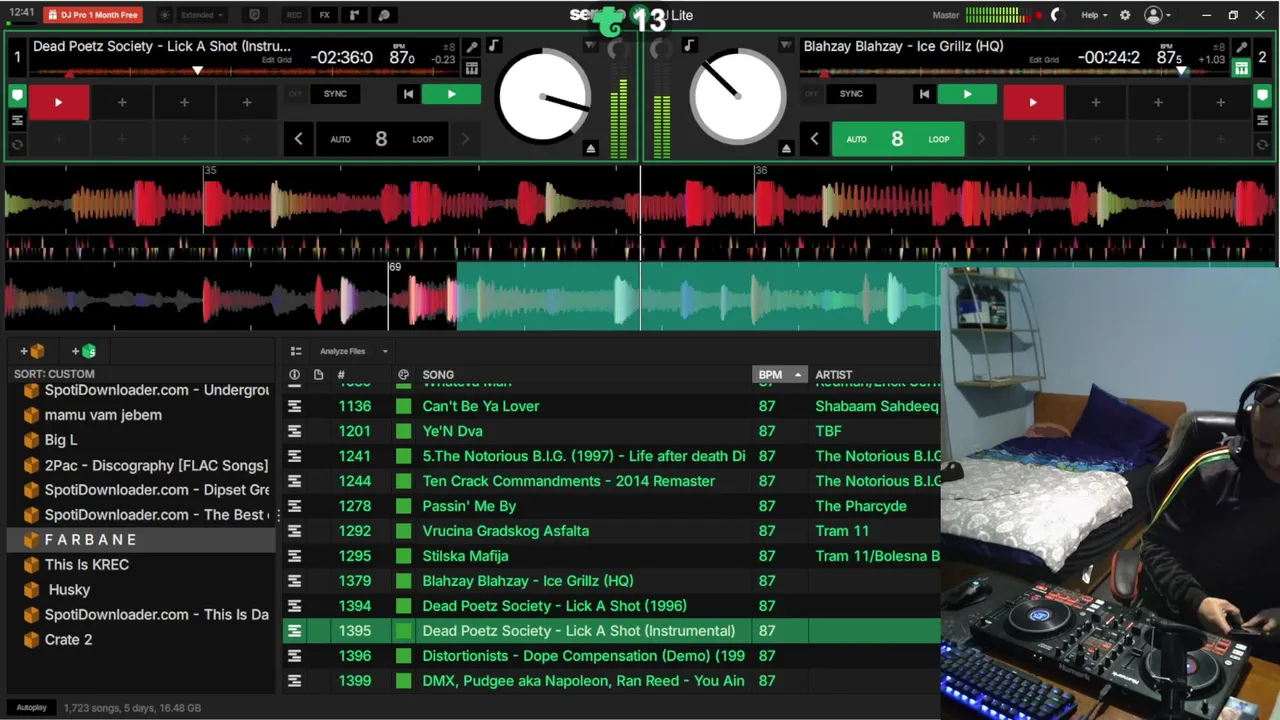The height and width of the screenshot is (720, 1280).
Task: Sort library by the ARTIST column header
Action: coord(834,375)
